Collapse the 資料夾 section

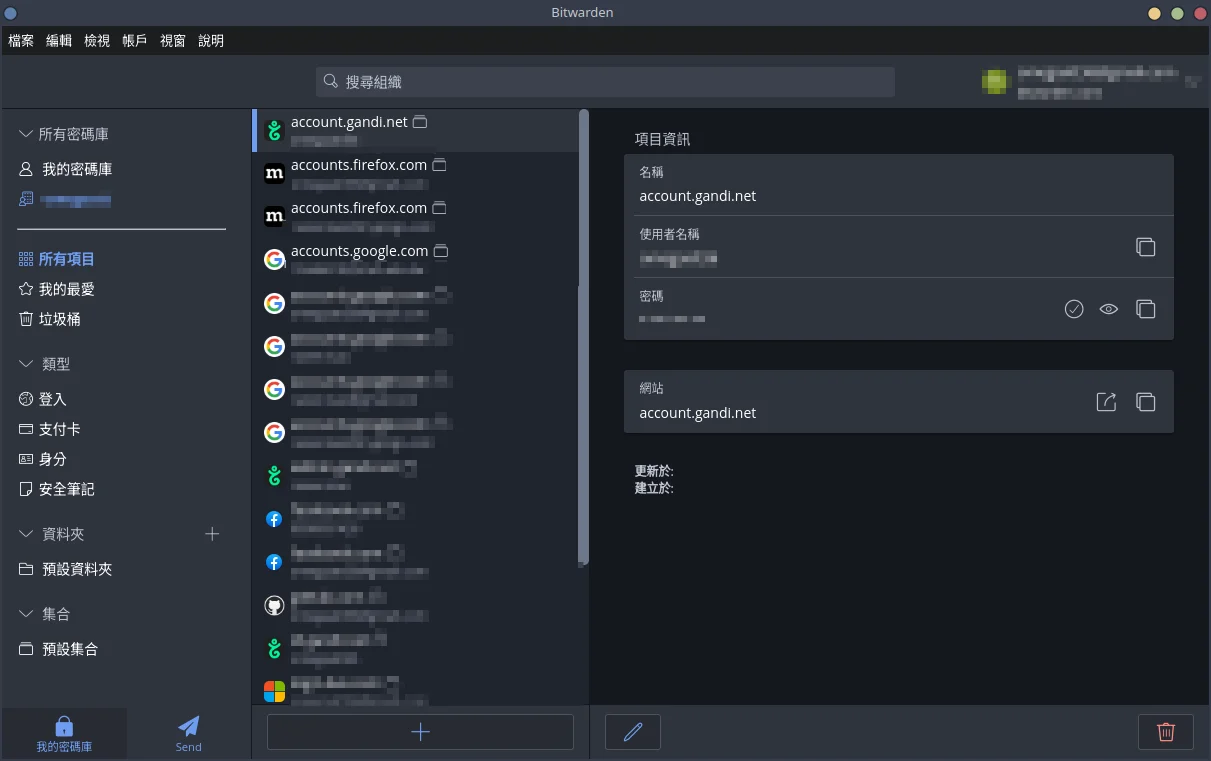(x=26, y=534)
